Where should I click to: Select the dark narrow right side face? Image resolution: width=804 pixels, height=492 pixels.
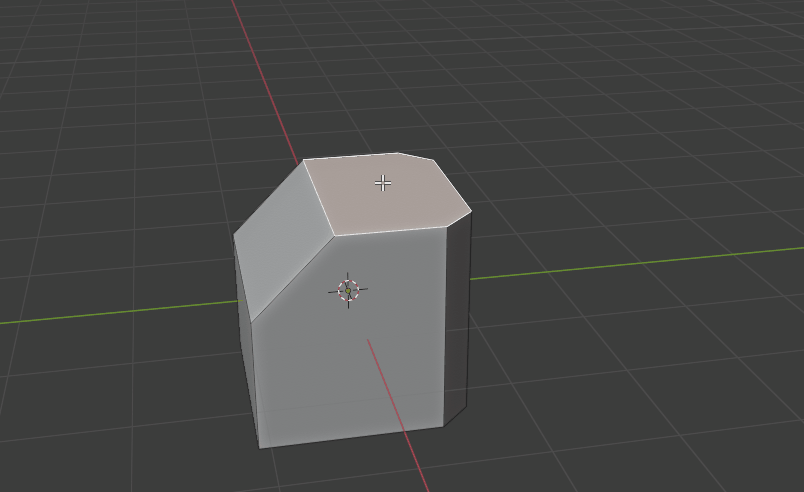pyautogui.click(x=457, y=320)
